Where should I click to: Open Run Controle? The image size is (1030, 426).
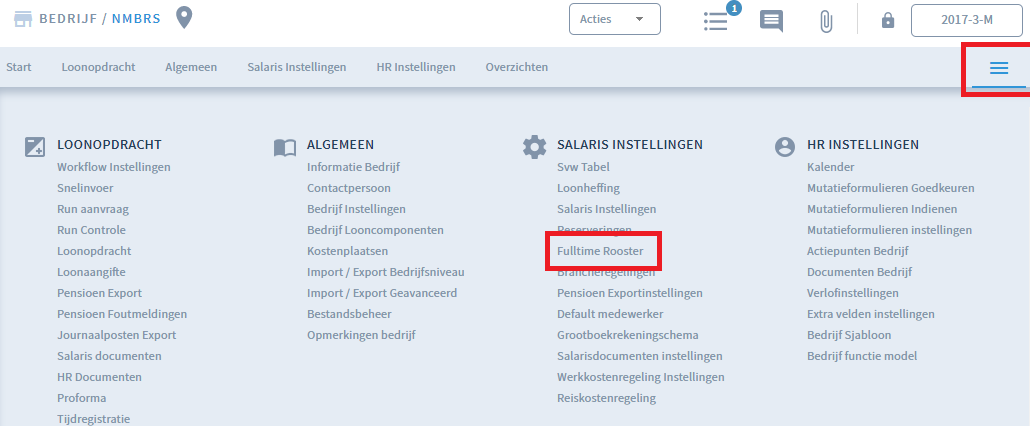click(x=91, y=230)
